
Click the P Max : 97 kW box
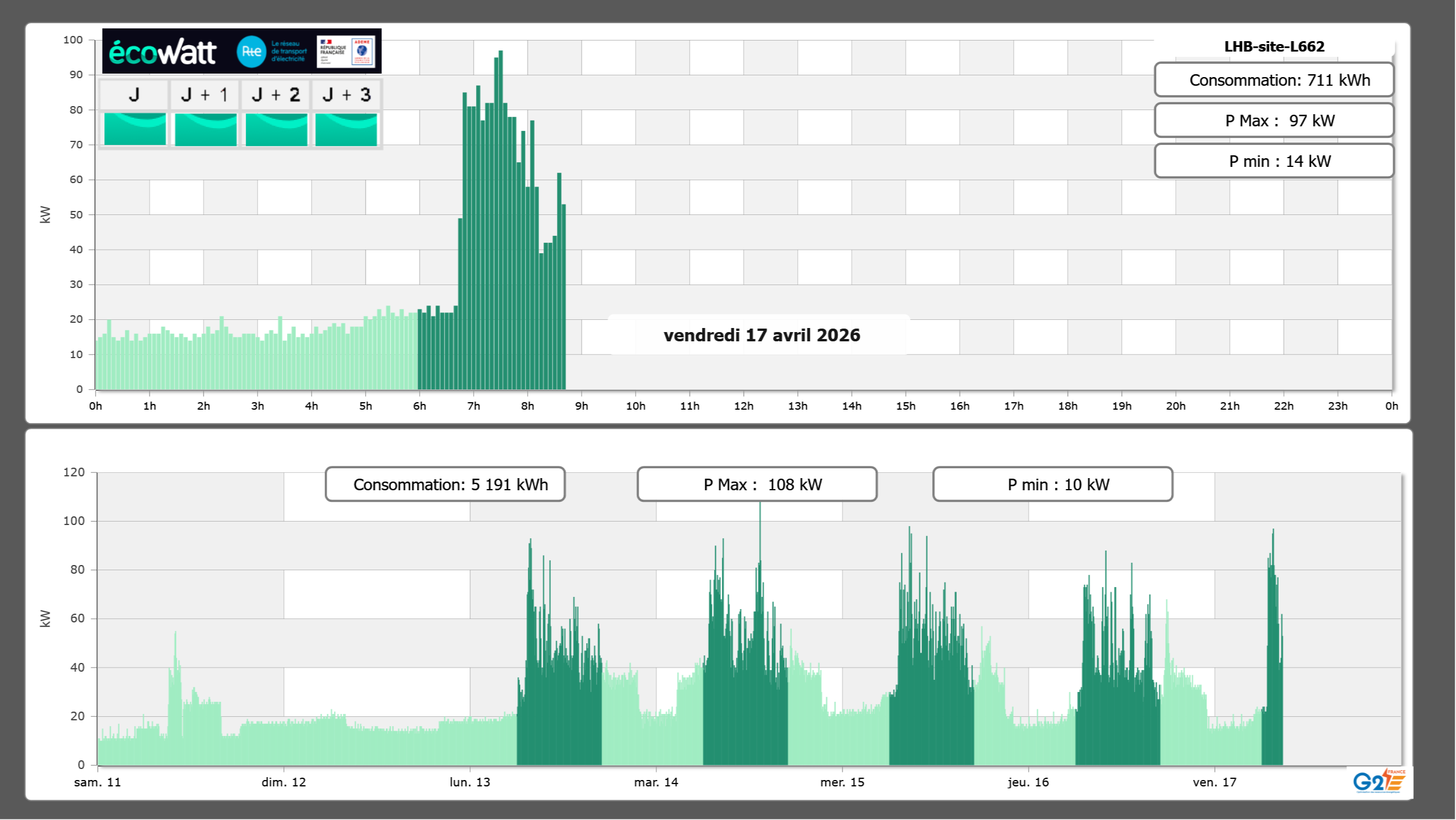tap(1273, 121)
